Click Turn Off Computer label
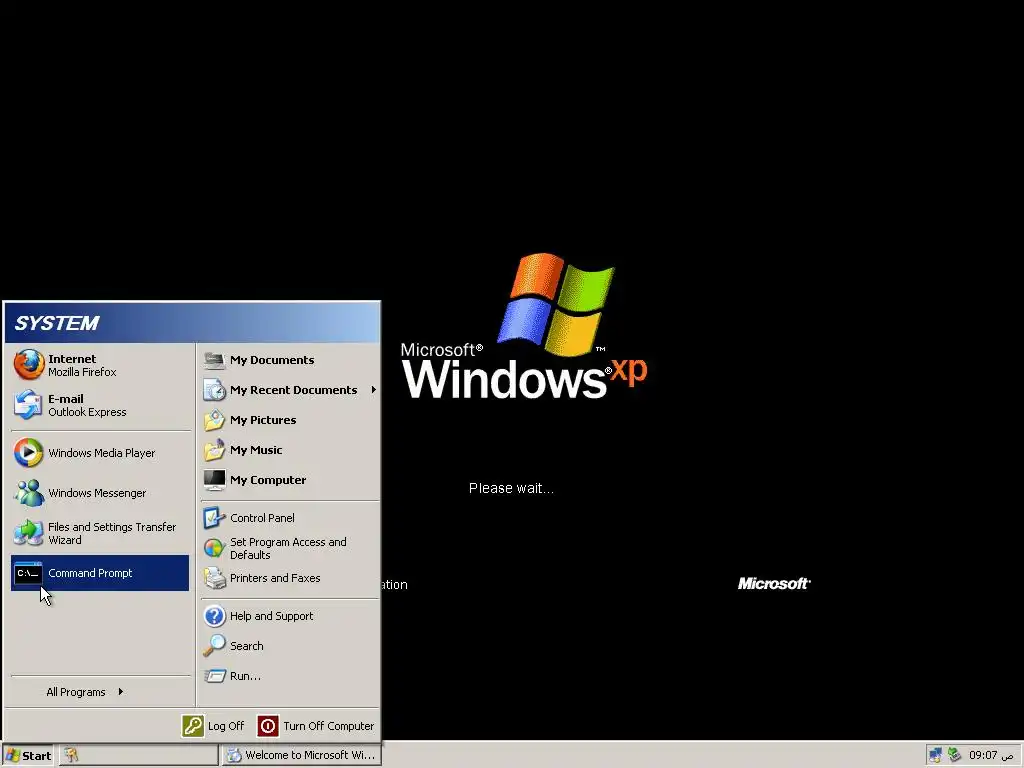The height and width of the screenshot is (768, 1024). point(328,726)
